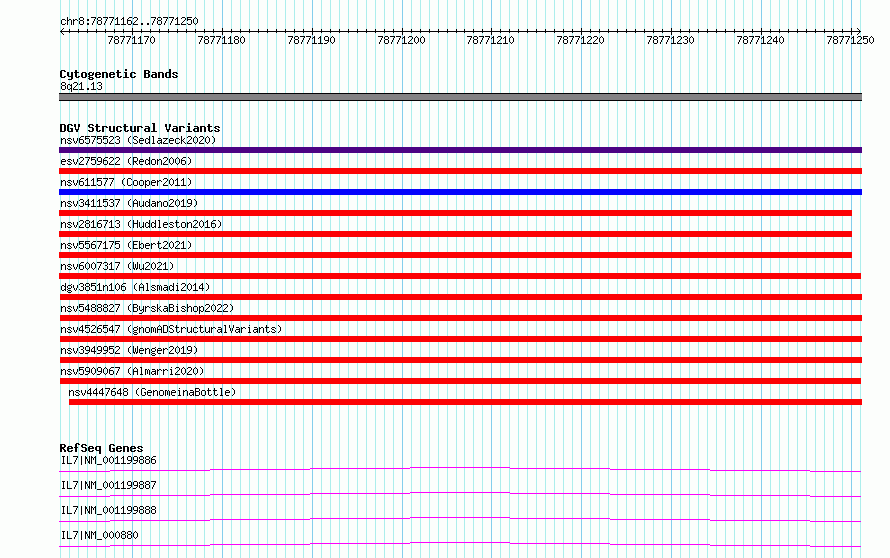The width and height of the screenshot is (890, 558).
Task: Click the red nsv5488827 variant bar
Action: tap(460, 318)
